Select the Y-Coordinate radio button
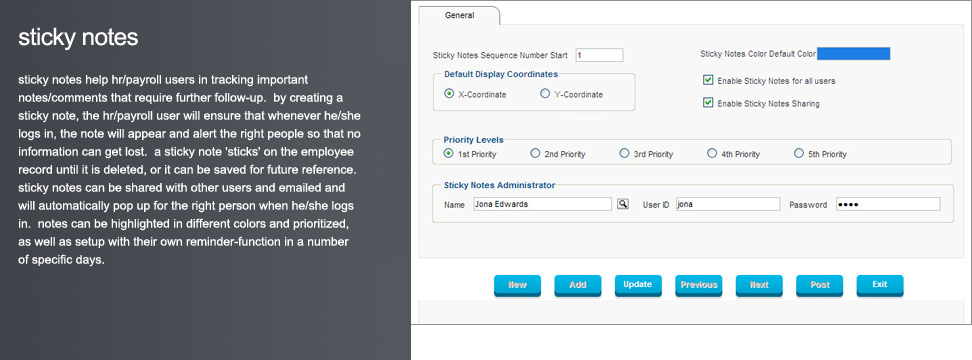 545,94
